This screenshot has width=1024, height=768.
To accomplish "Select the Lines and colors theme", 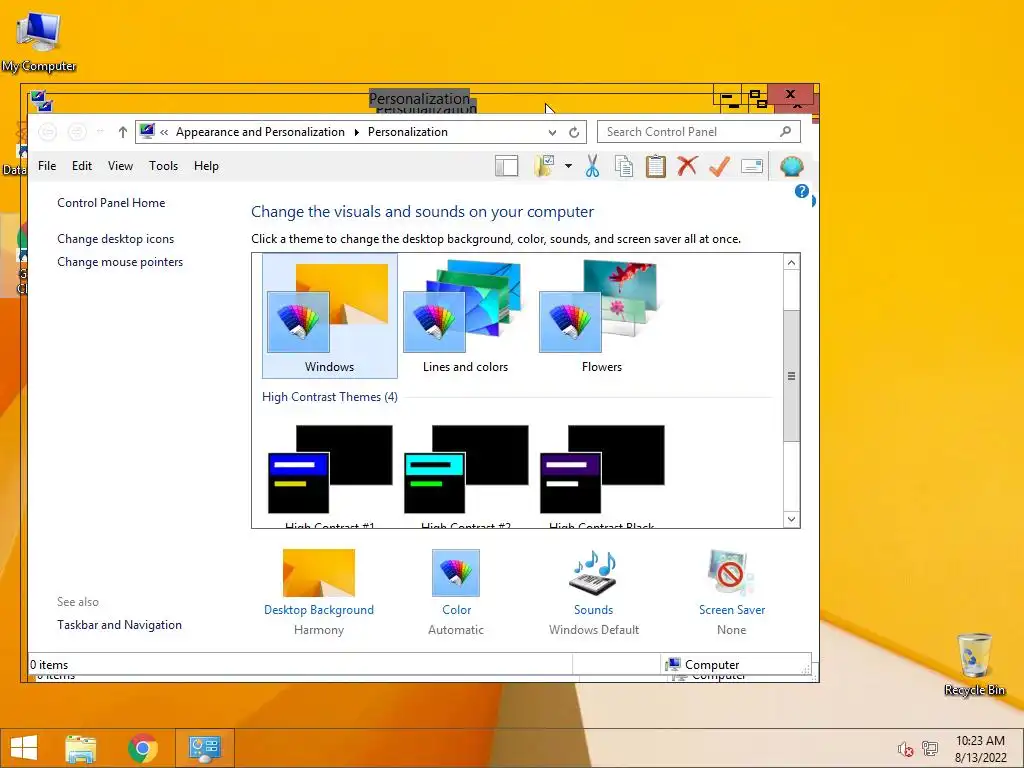I will pyautogui.click(x=465, y=316).
